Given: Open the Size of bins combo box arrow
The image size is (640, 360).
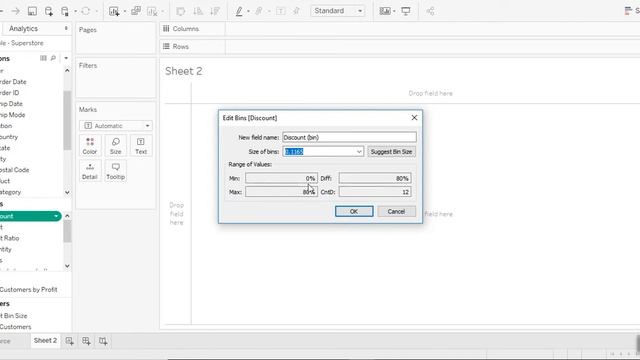Looking at the screenshot, I should click(359, 151).
